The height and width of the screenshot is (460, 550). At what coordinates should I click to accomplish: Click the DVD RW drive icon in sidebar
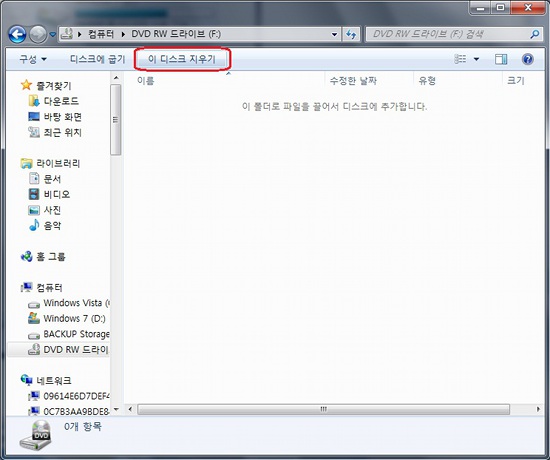[34, 349]
